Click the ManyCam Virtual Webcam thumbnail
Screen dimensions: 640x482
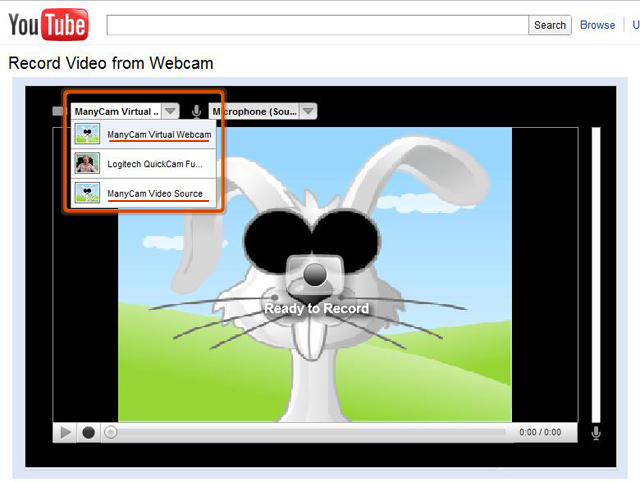coord(87,134)
